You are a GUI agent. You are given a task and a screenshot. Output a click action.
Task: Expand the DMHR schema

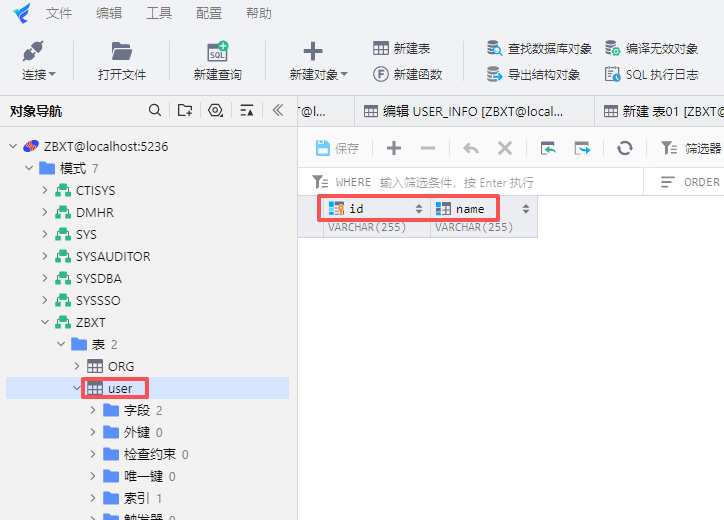(x=45, y=212)
